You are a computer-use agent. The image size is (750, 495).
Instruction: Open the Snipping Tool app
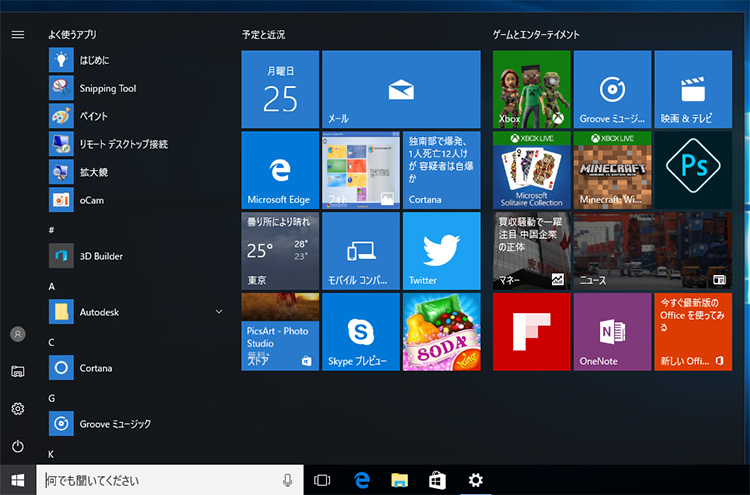click(x=107, y=88)
